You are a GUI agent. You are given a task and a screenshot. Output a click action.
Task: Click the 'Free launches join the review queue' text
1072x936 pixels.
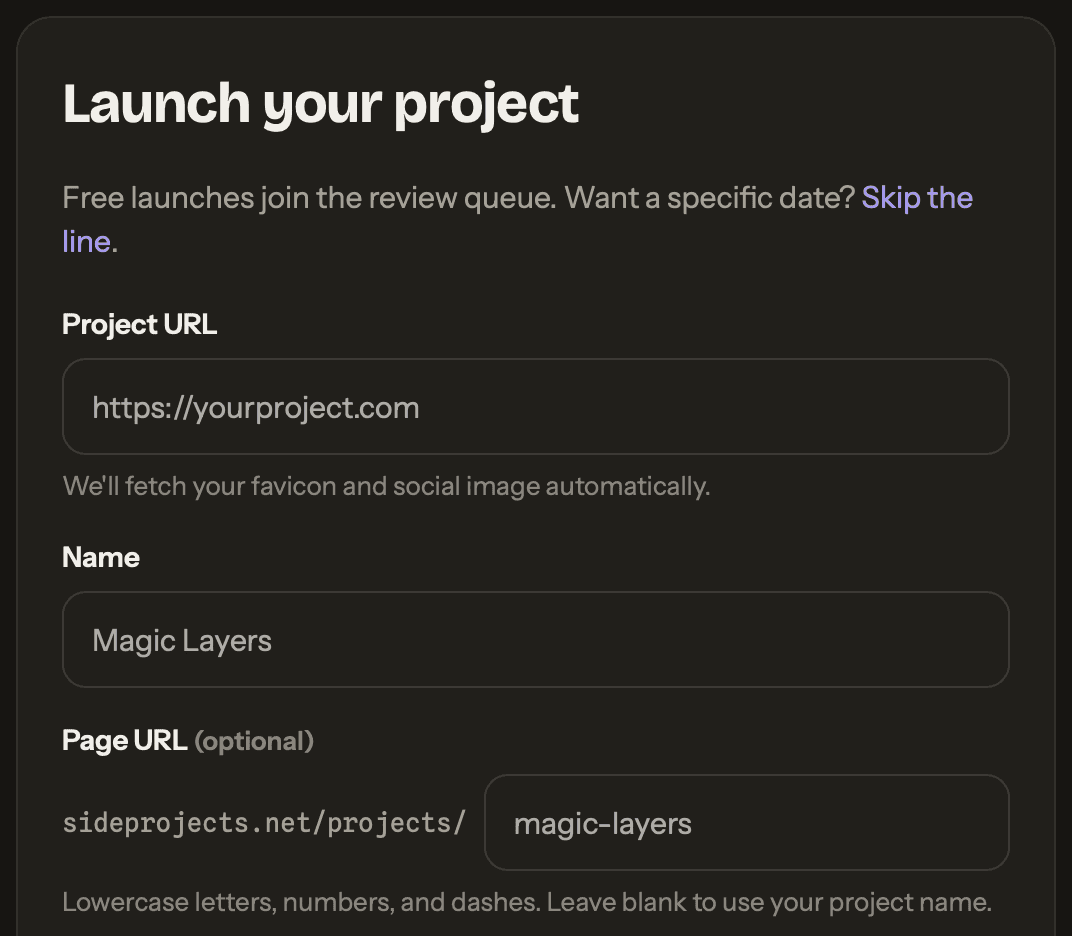(309, 198)
